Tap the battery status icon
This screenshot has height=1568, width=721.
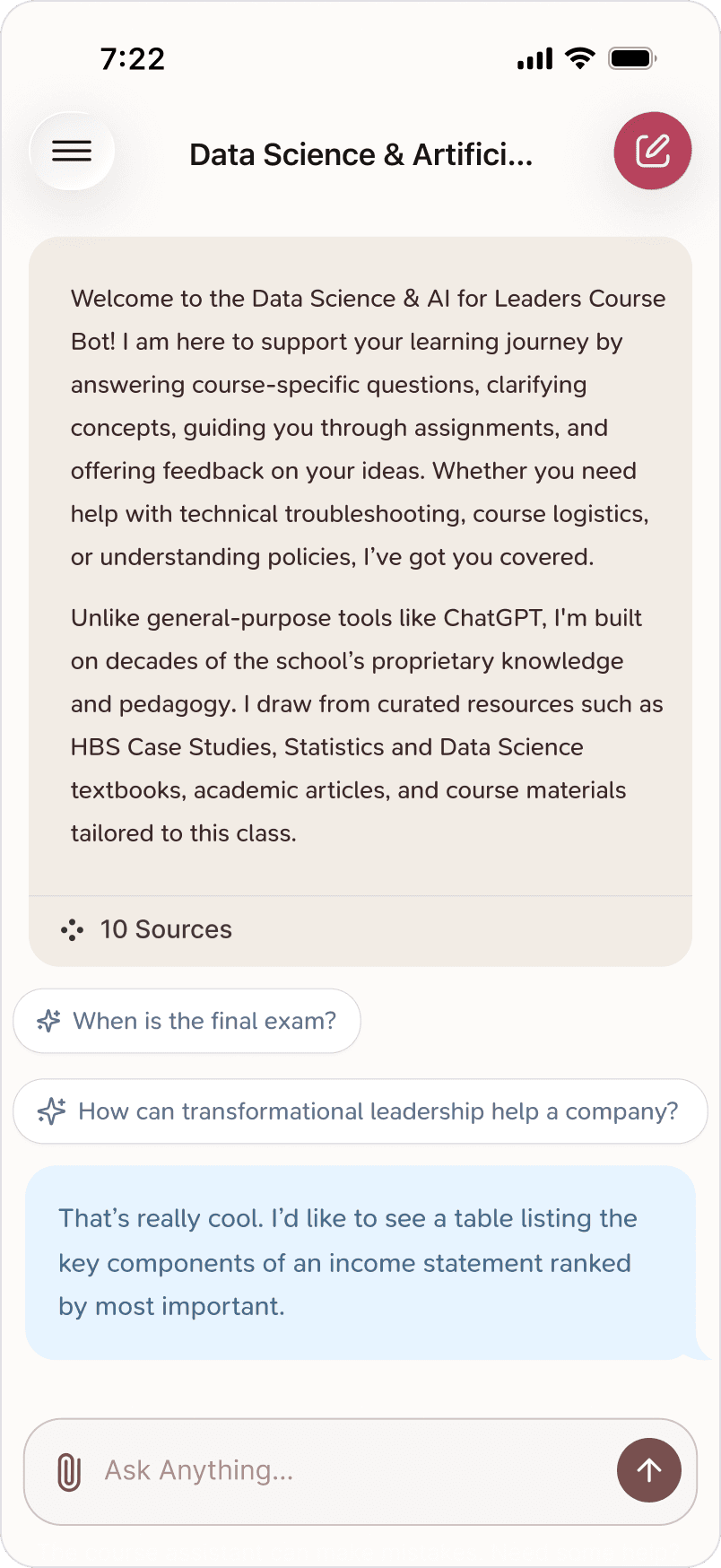pos(632,59)
